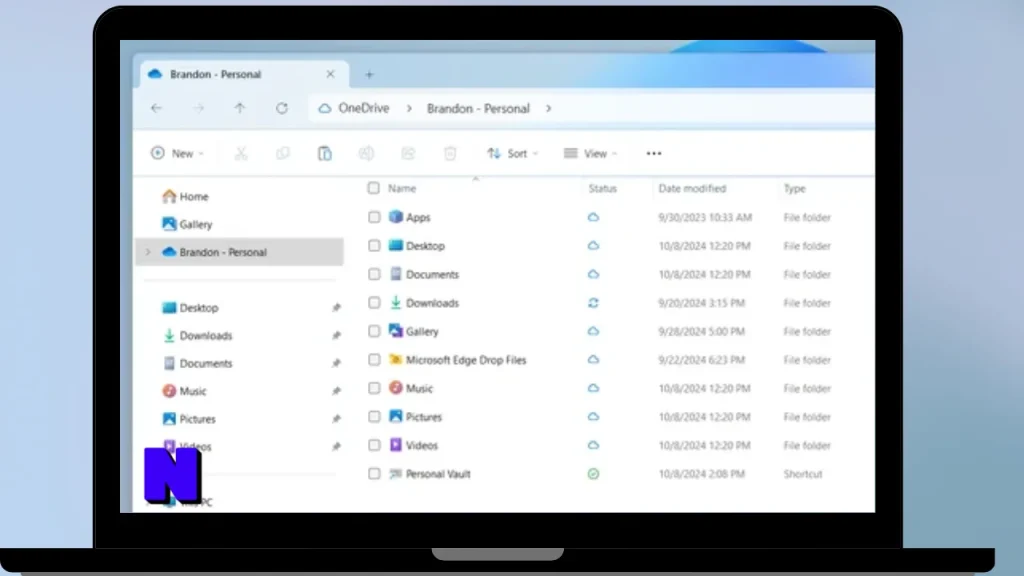Viewport: 1024px width, 576px height.
Task: Refresh the current folder view
Action: point(282,108)
